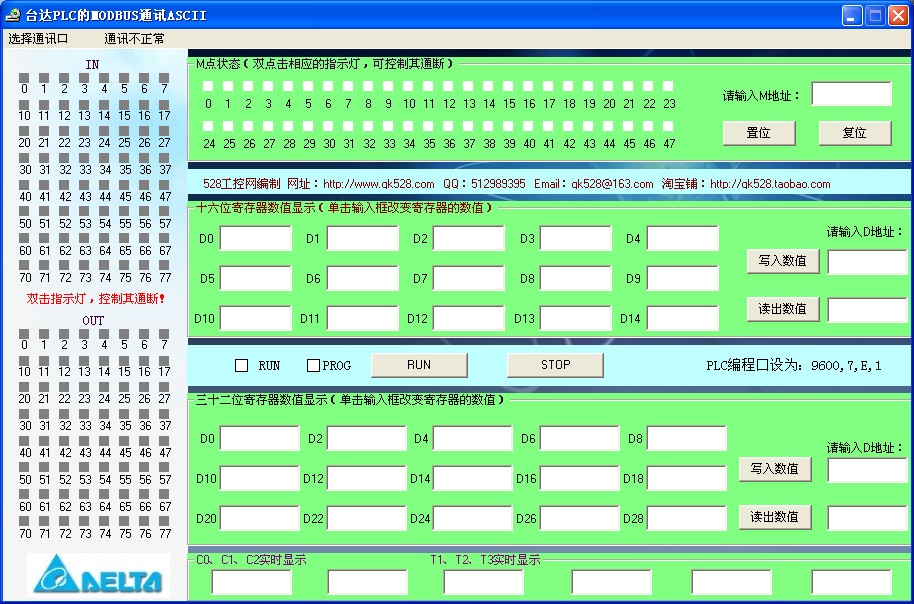Click 读出数值 in the thirty-two-bit register section
The image size is (914, 604).
[774, 517]
